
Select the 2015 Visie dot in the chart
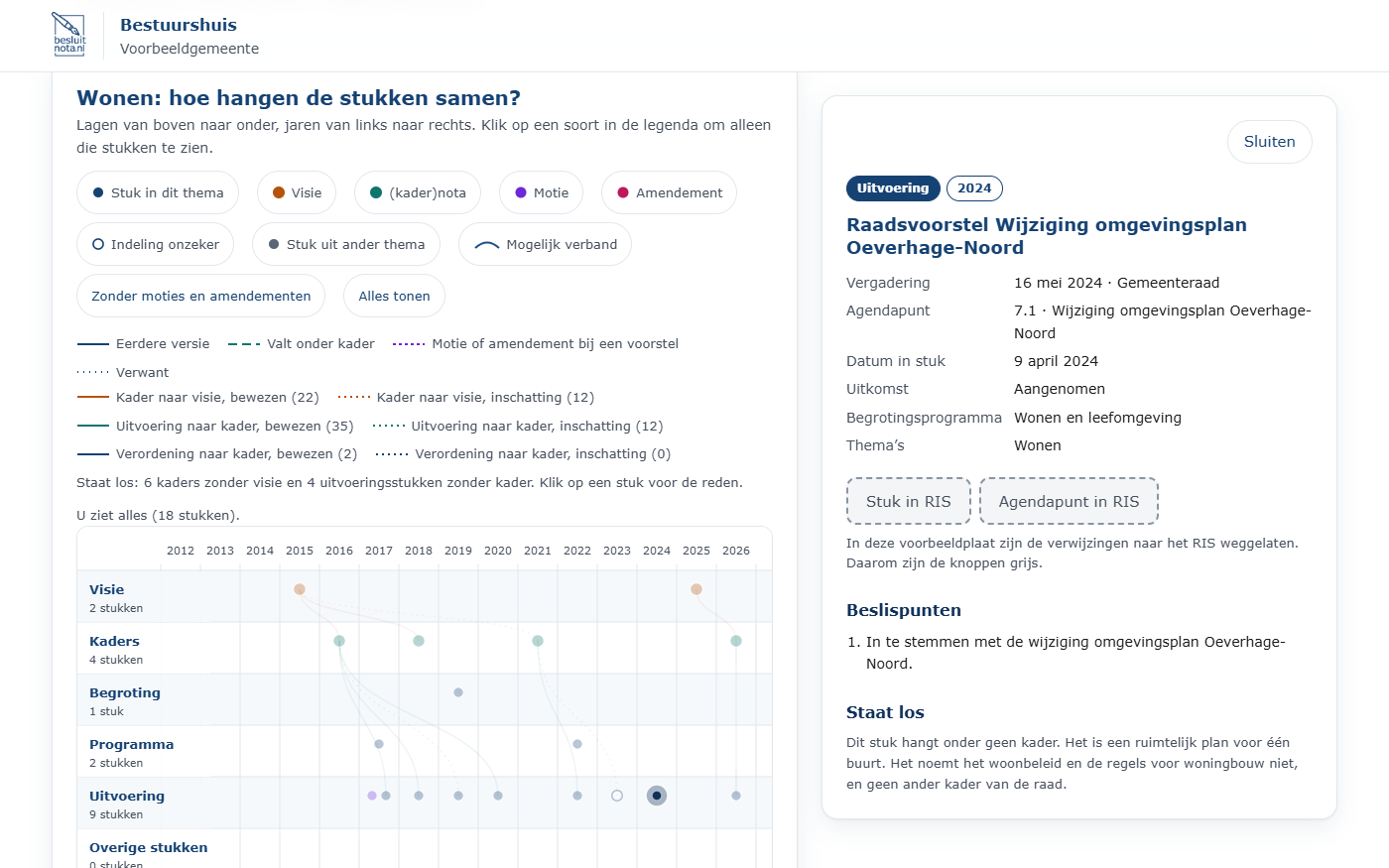pyautogui.click(x=300, y=589)
